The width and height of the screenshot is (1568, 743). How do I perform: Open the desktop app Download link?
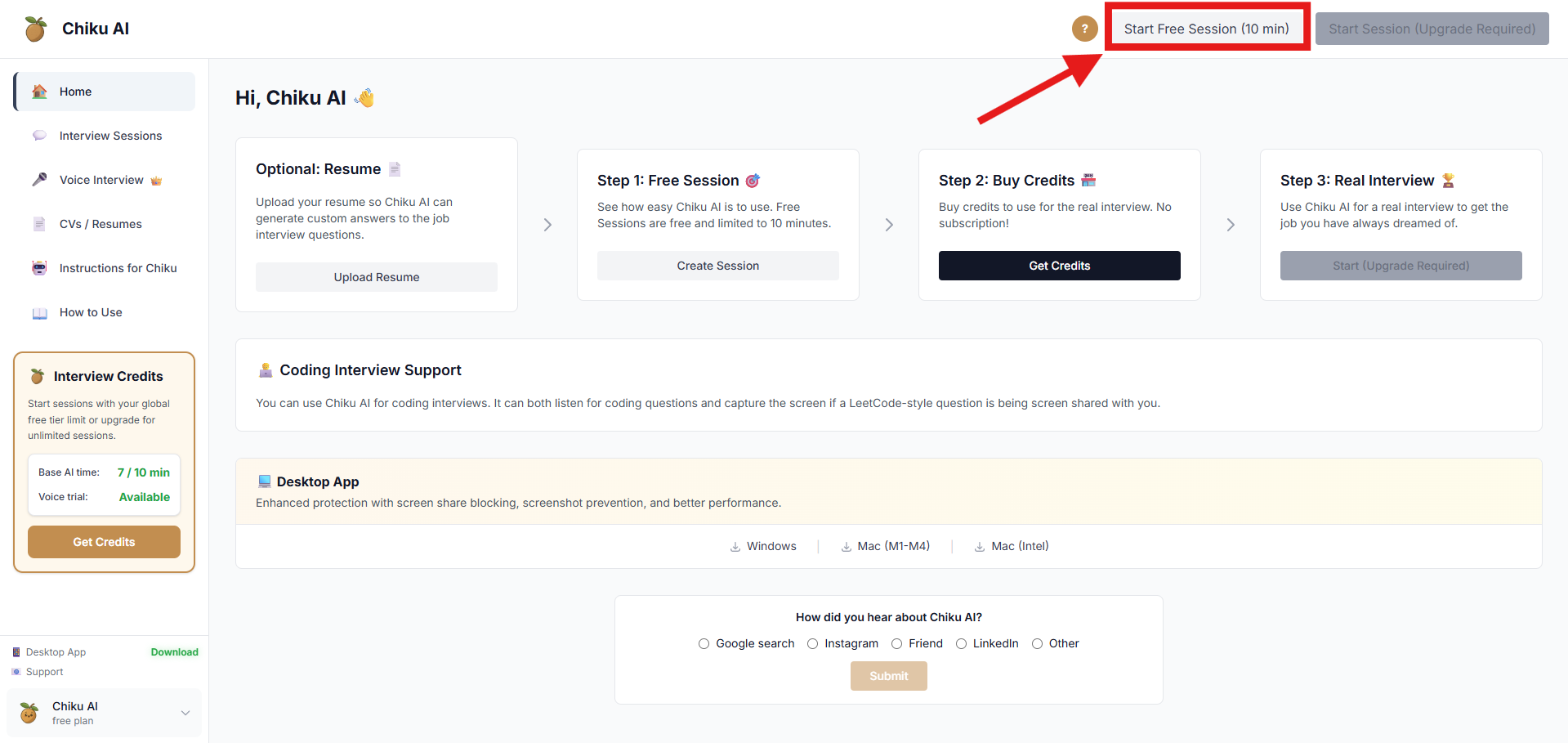point(174,651)
